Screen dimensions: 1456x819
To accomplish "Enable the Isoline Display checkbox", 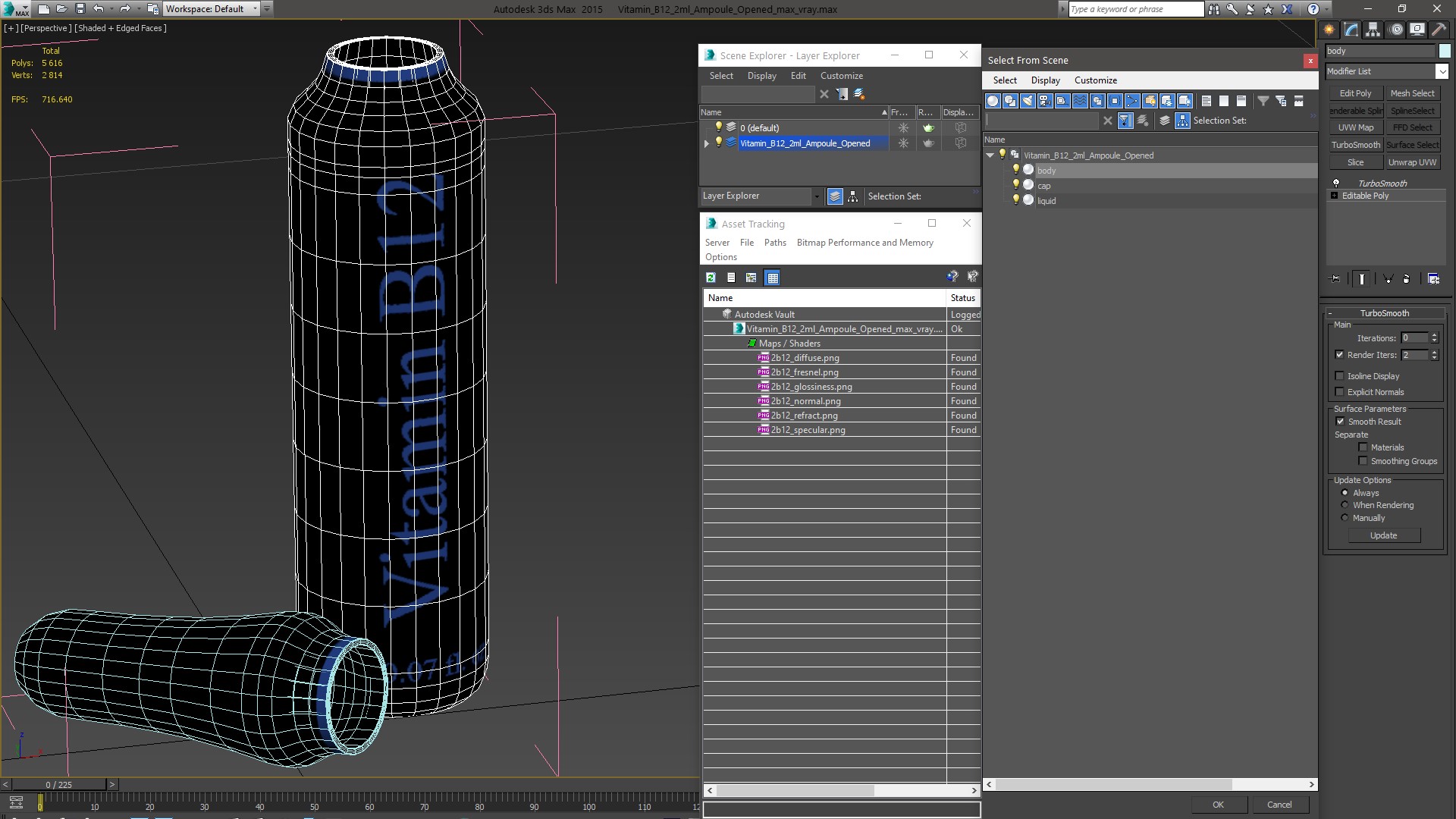I will coord(1339,376).
